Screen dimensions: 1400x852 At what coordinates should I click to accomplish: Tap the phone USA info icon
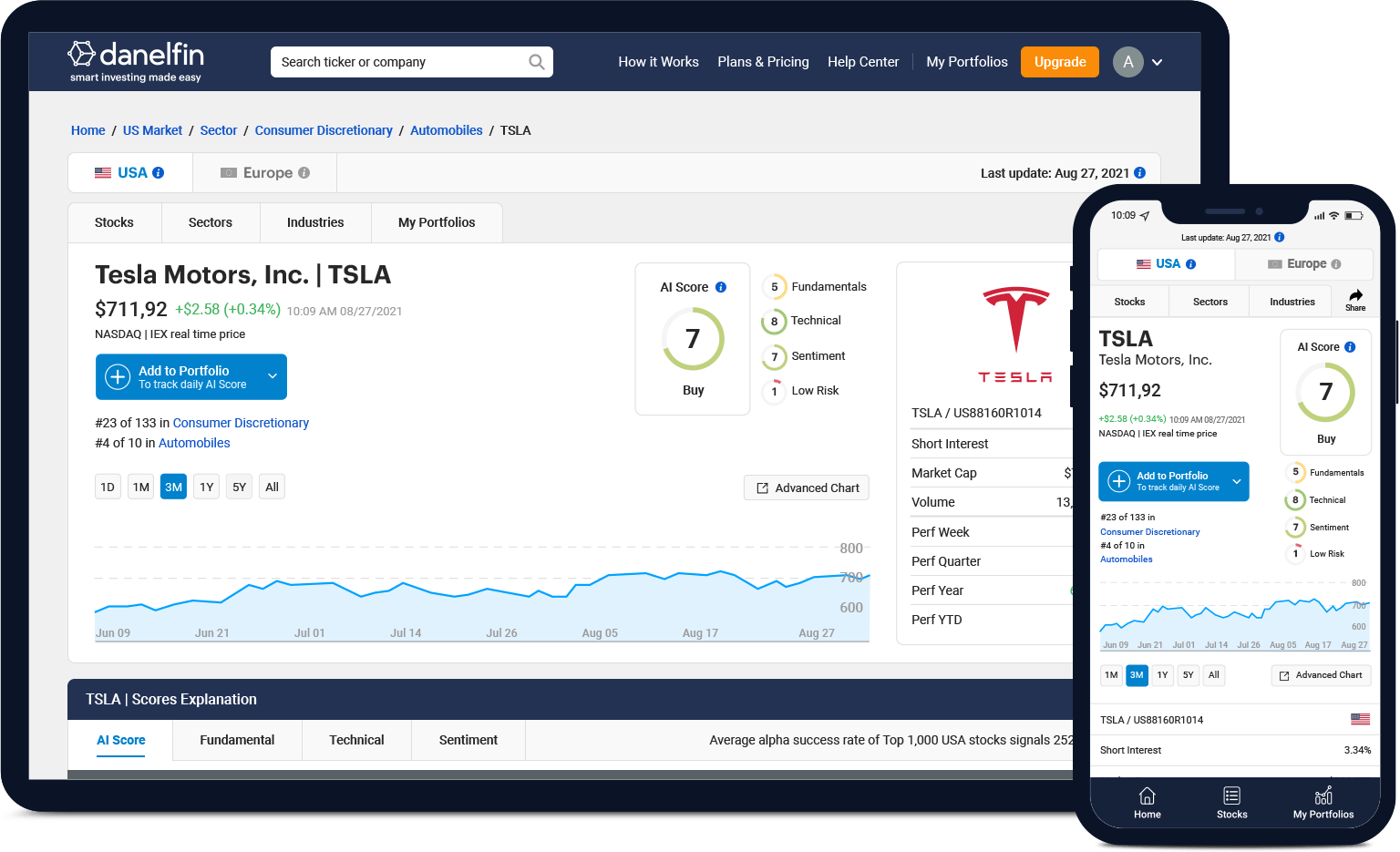[x=1191, y=264]
